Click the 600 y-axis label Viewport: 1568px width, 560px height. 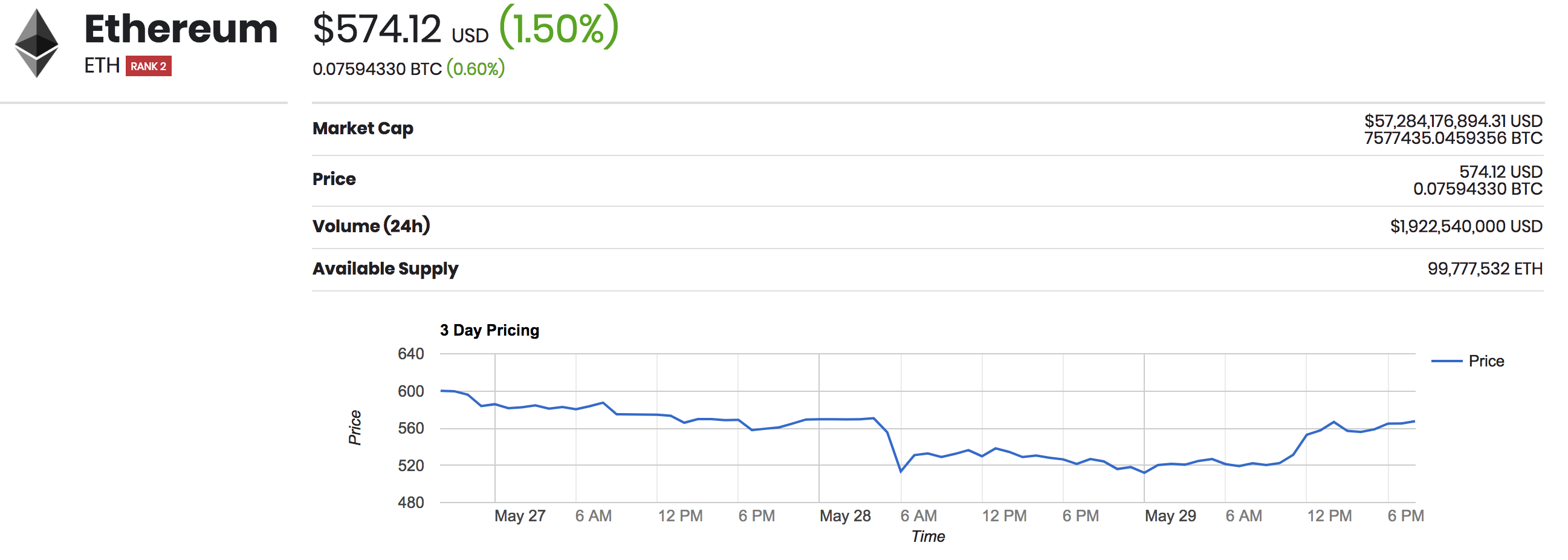tap(411, 391)
